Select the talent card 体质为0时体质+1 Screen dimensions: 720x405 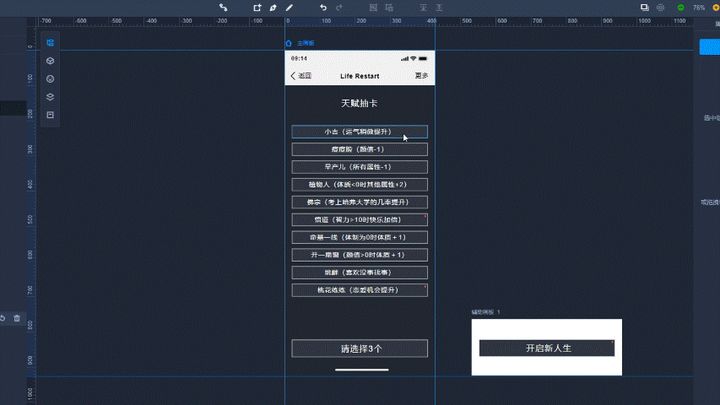(360, 237)
